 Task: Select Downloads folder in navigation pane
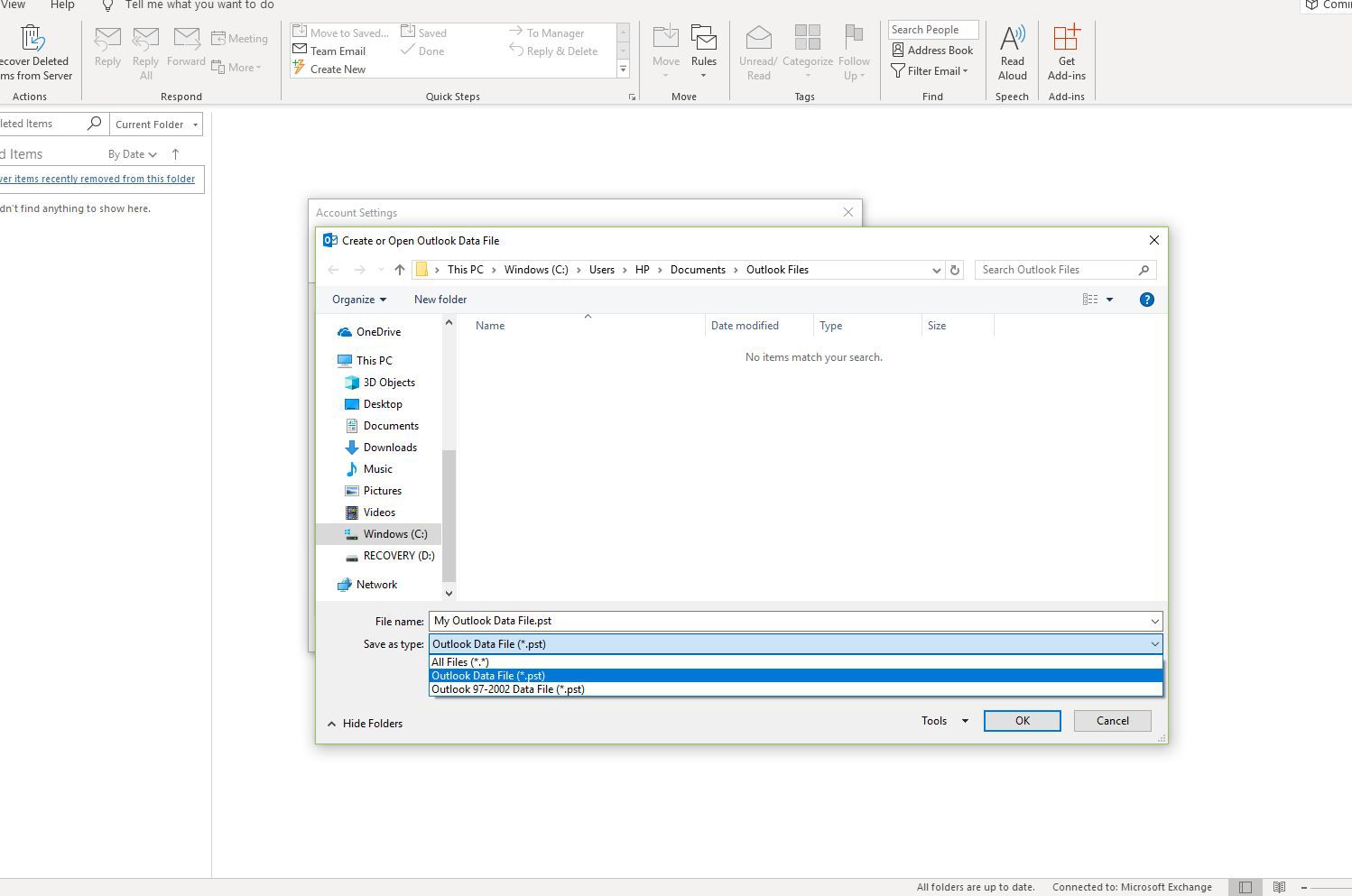(390, 448)
